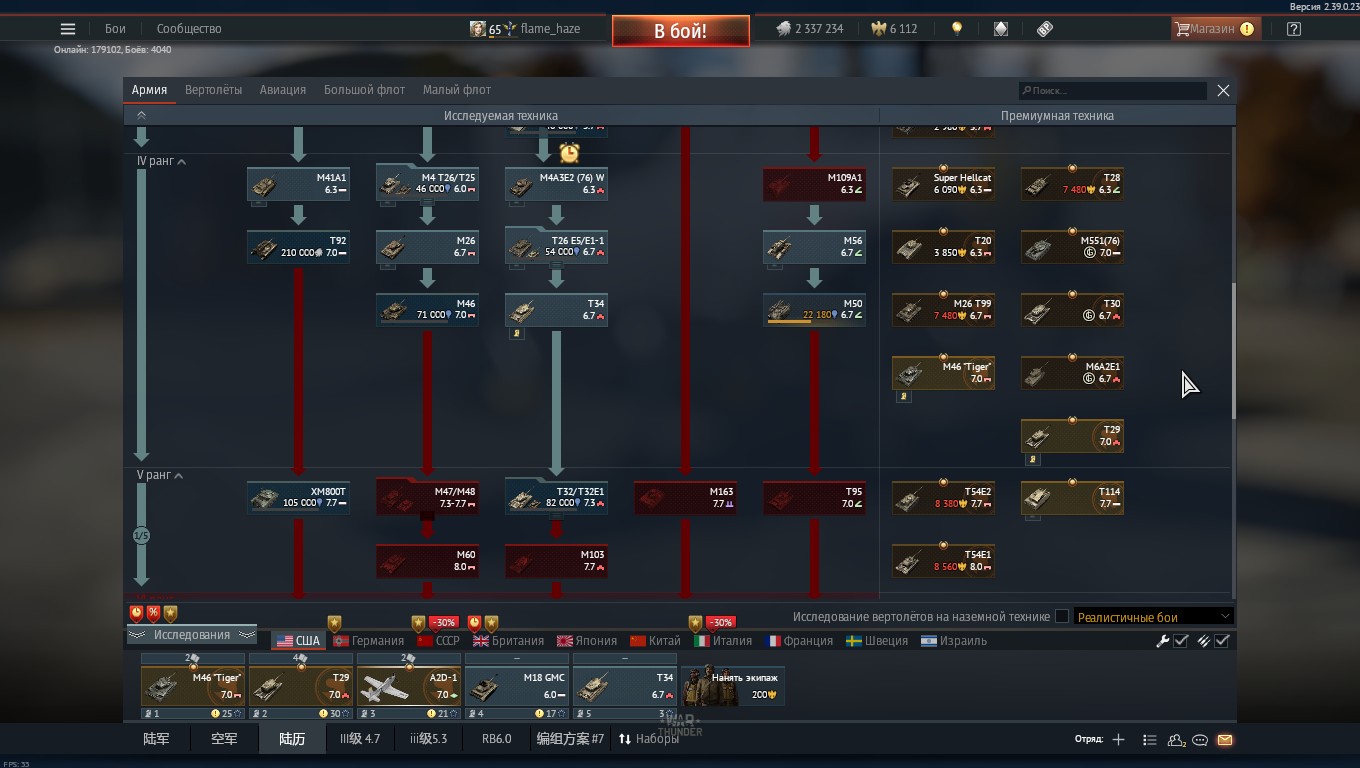
Task: Click the double-chevron collapse arrow above ranks
Action: coord(141,116)
